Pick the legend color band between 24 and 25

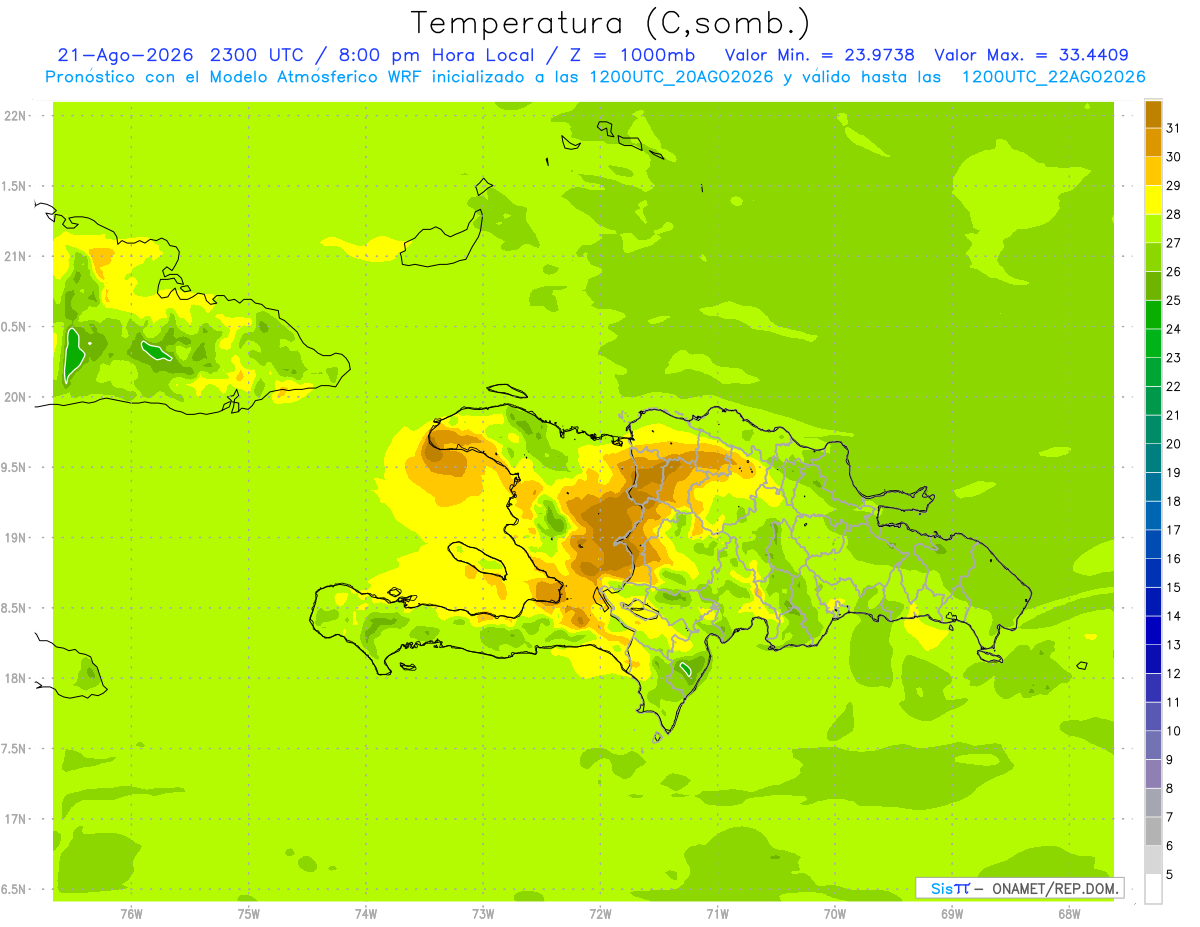click(x=1153, y=315)
